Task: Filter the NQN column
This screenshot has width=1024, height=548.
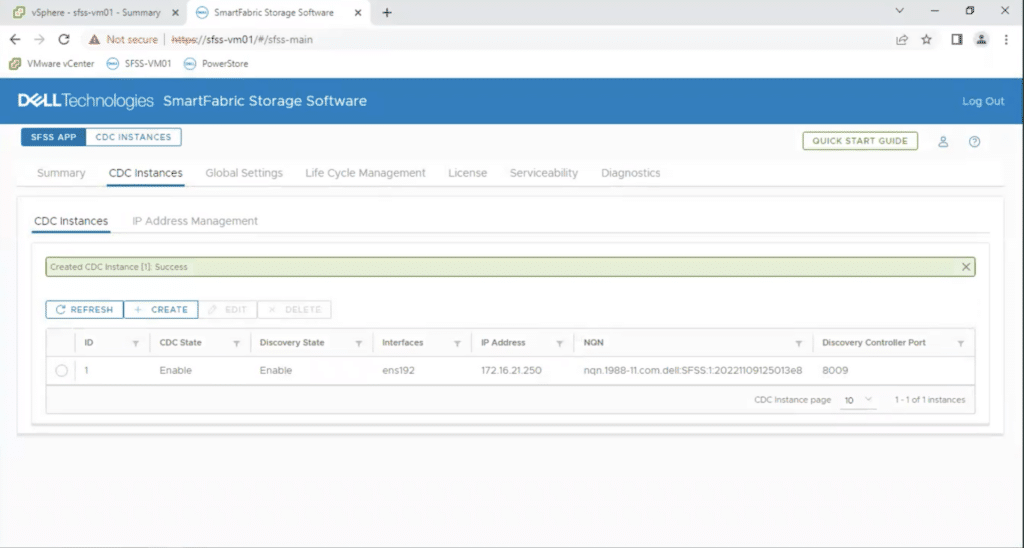Action: coord(799,344)
